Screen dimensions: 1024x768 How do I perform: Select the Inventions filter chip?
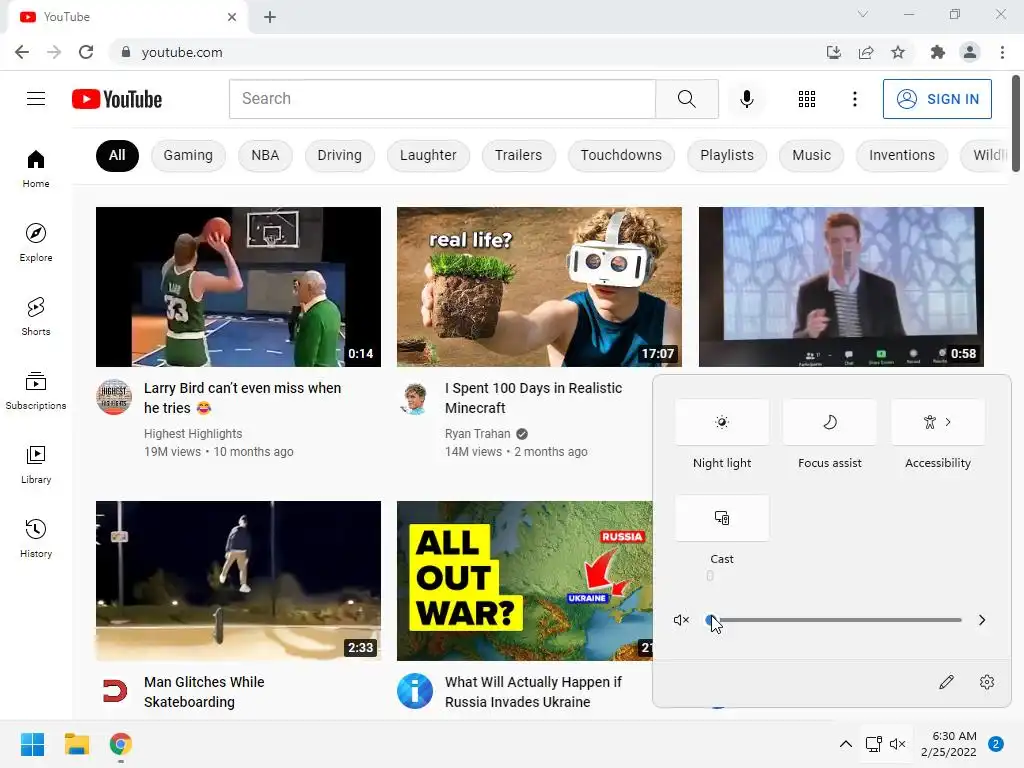(902, 155)
